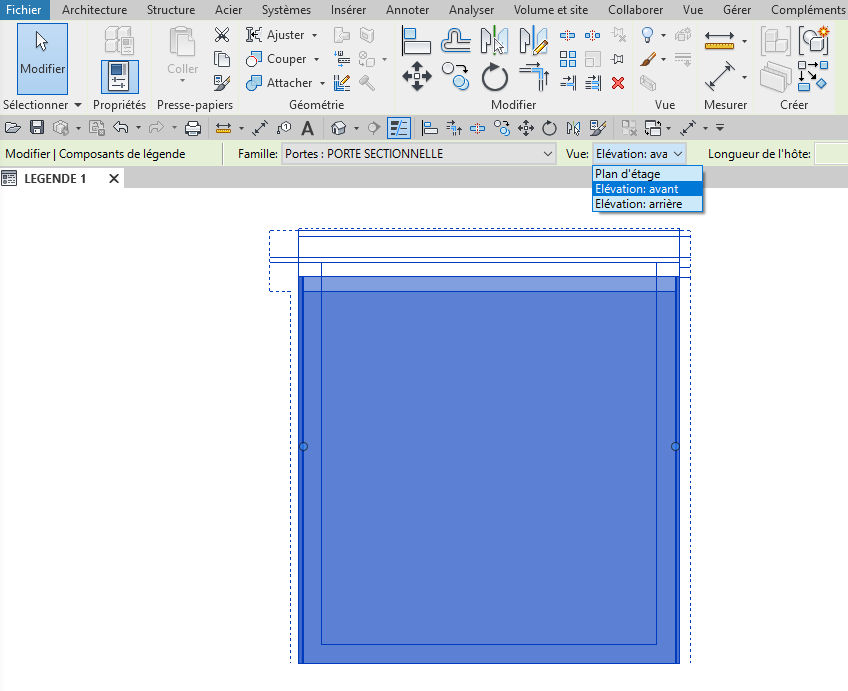
Task: Click the Move tool in the Modifier panel
Action: [x=416, y=77]
